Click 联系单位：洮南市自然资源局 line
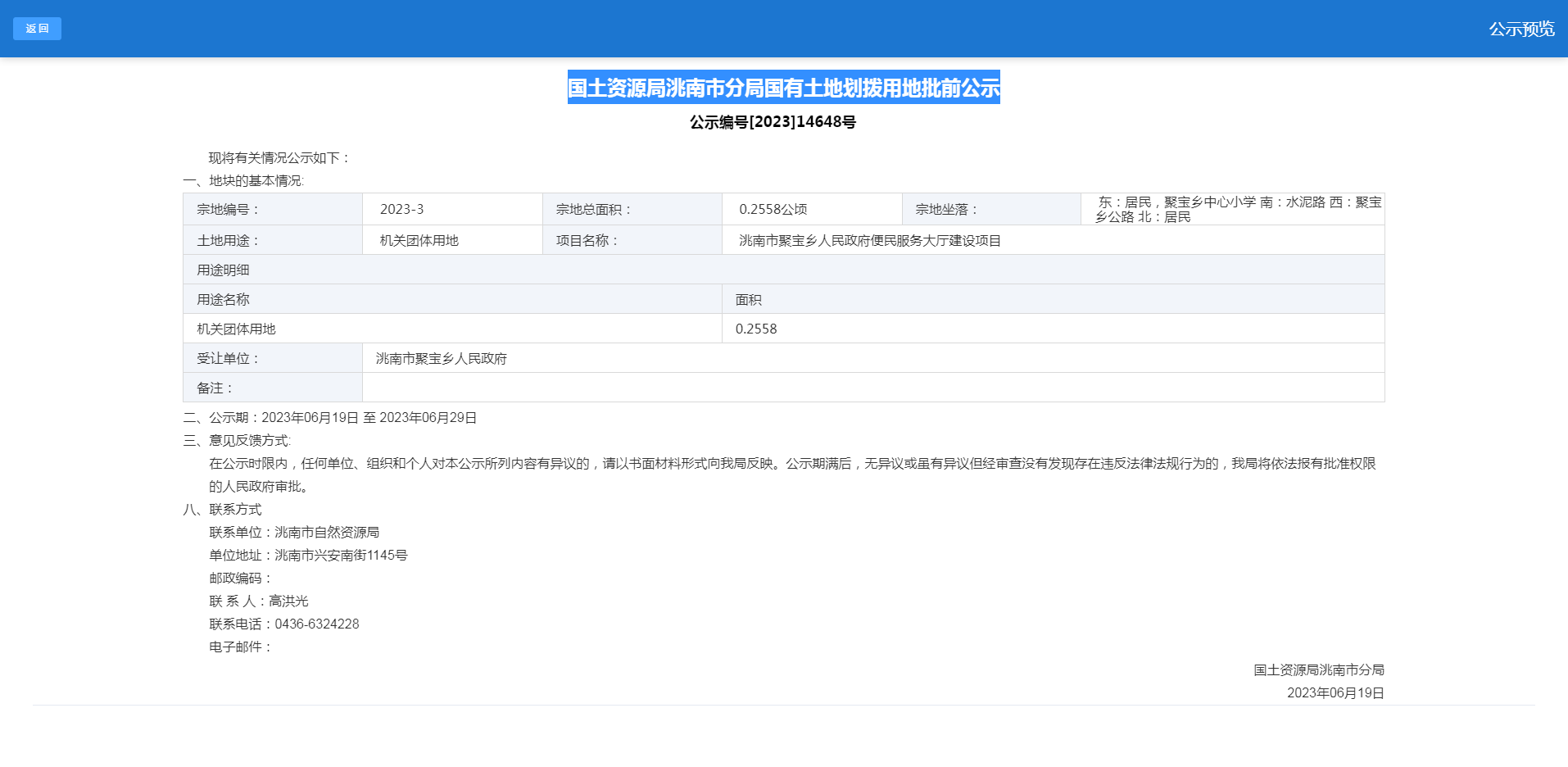1568x767 pixels. click(x=294, y=533)
